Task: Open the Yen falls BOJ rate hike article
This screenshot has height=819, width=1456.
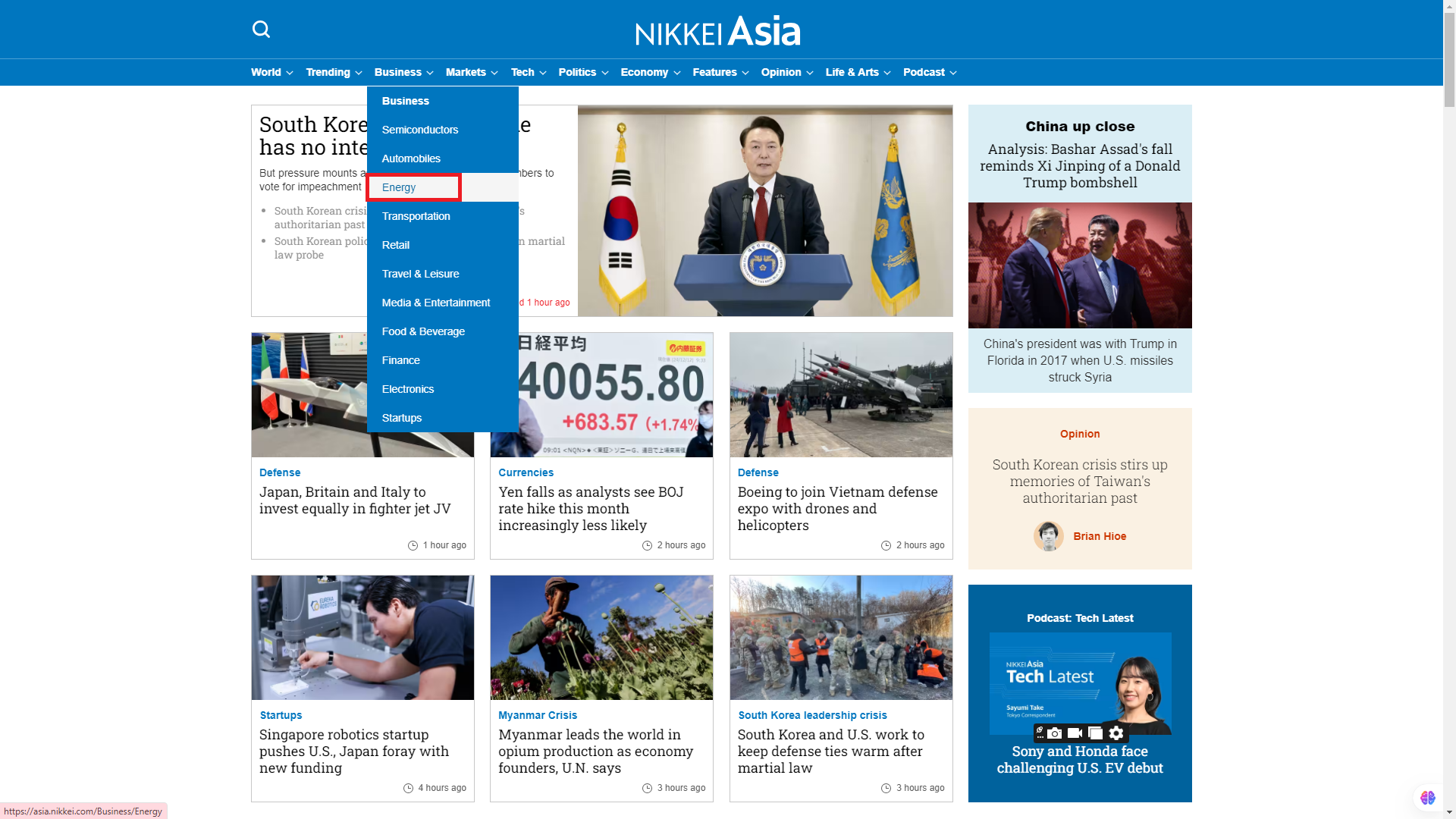Action: (591, 508)
